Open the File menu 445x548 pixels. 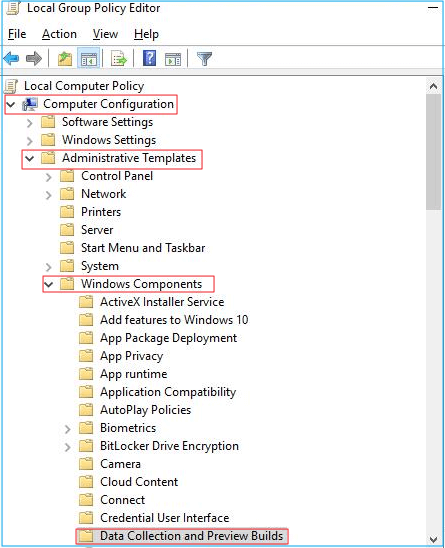(x=17, y=34)
